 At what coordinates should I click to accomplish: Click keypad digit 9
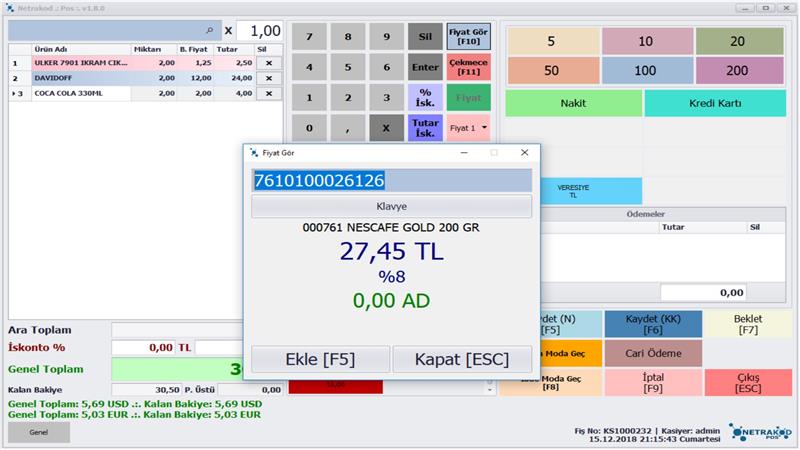[x=386, y=37]
